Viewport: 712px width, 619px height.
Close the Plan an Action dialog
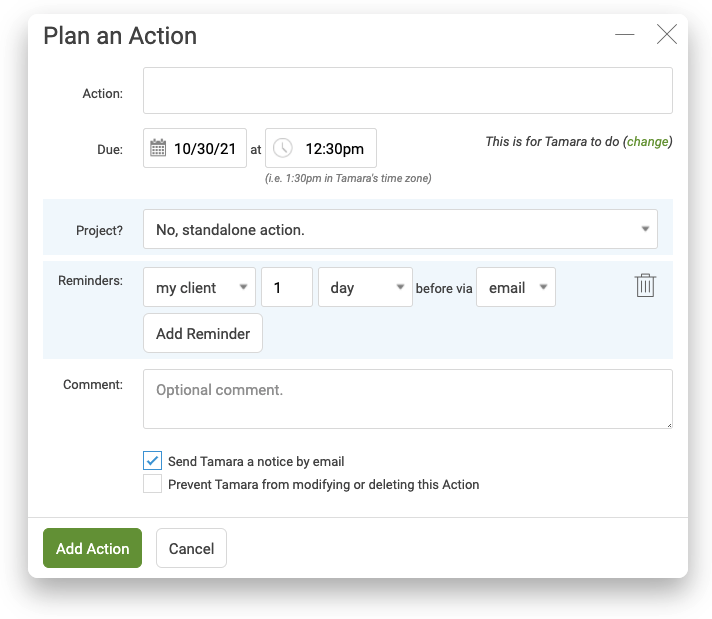pyautogui.click(x=667, y=34)
